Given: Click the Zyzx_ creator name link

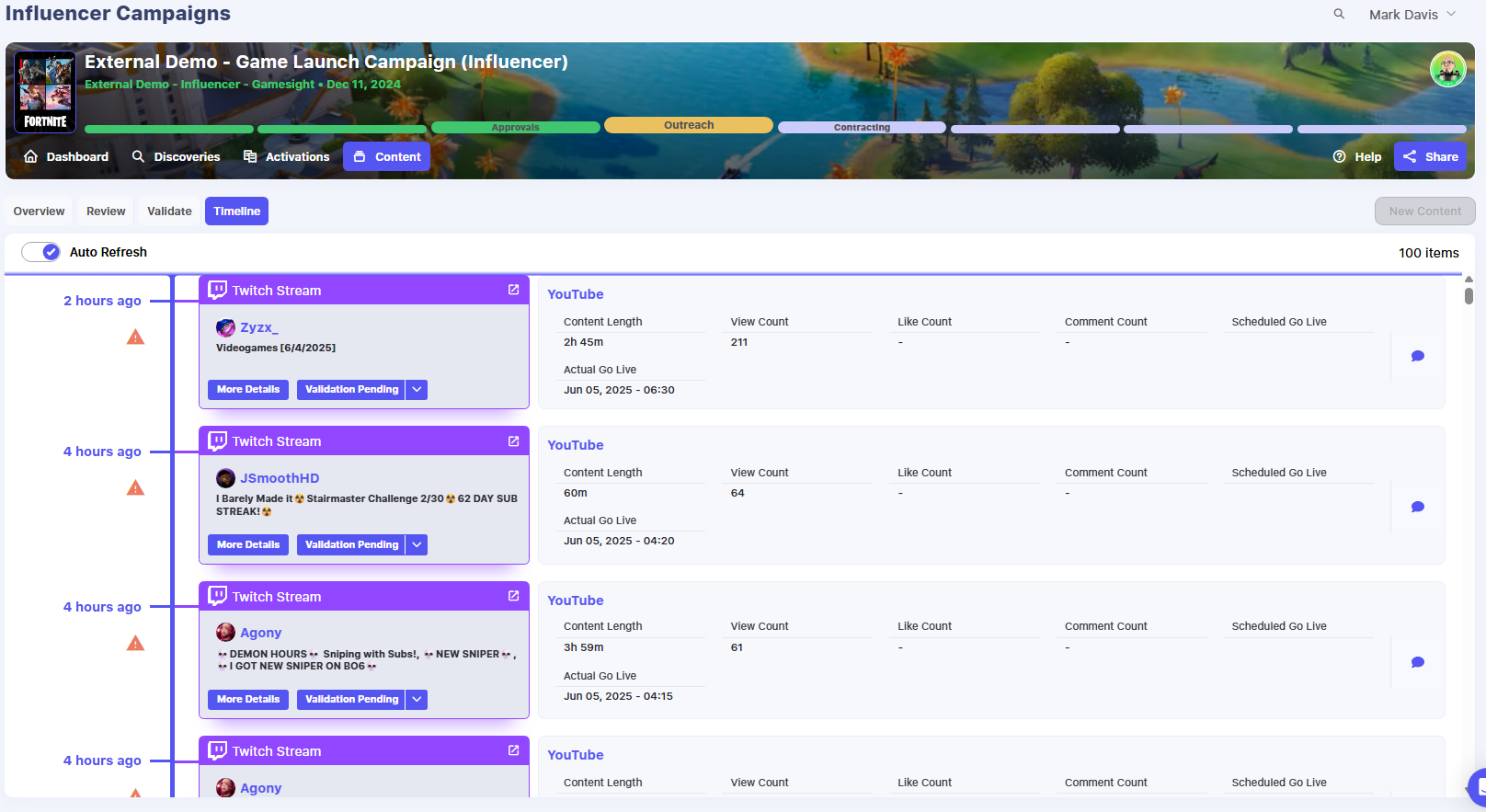Looking at the screenshot, I should pyautogui.click(x=259, y=327).
